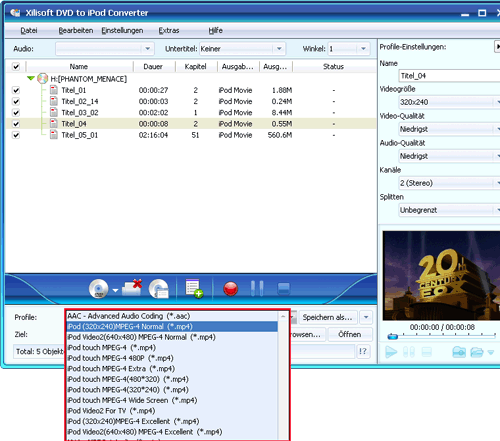Uncheck the Titel_01 checkbox

coord(16,90)
